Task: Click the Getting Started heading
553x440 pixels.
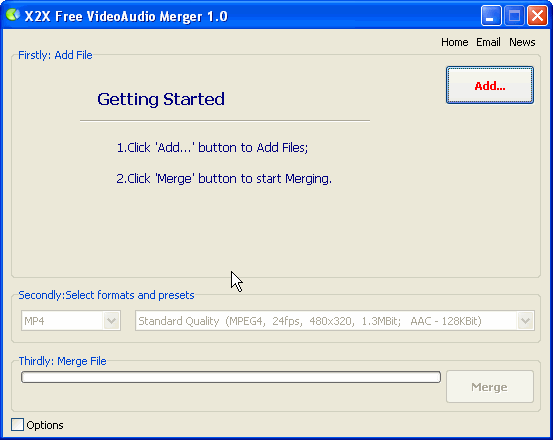Action: [x=161, y=99]
